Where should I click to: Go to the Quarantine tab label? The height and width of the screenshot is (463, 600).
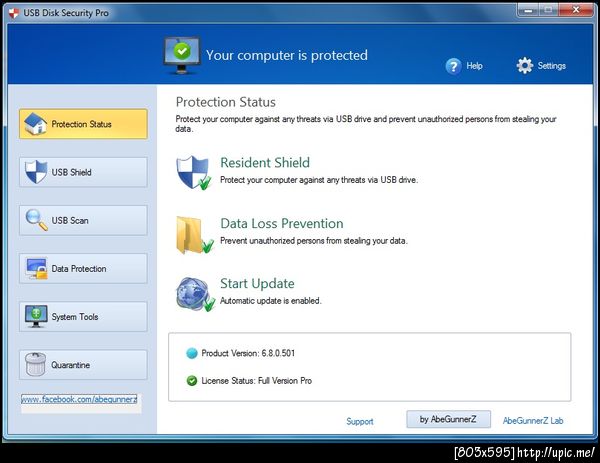click(x=70, y=365)
